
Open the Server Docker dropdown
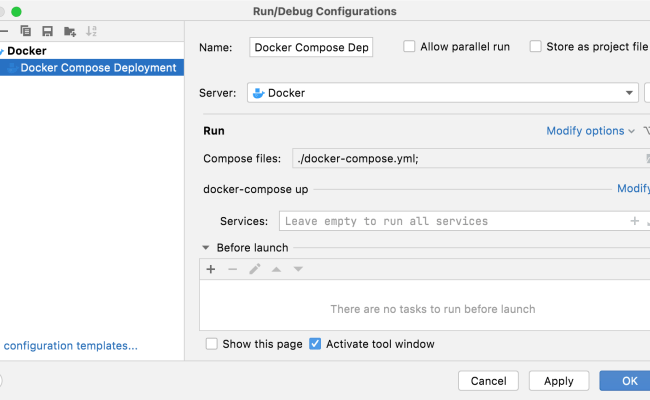coord(630,93)
